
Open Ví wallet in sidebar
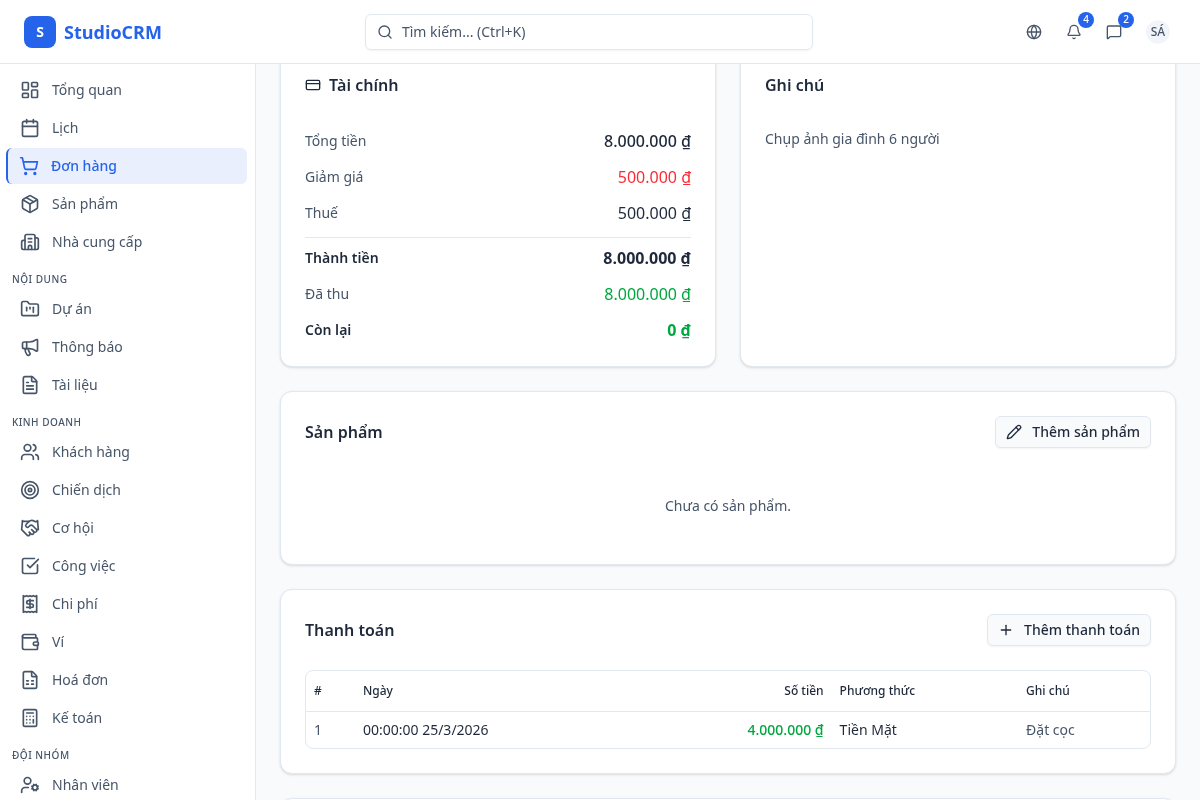(x=58, y=642)
